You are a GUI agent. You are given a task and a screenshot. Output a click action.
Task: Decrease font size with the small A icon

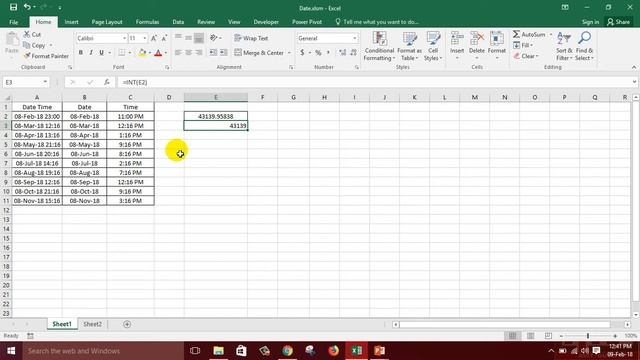tap(164, 38)
